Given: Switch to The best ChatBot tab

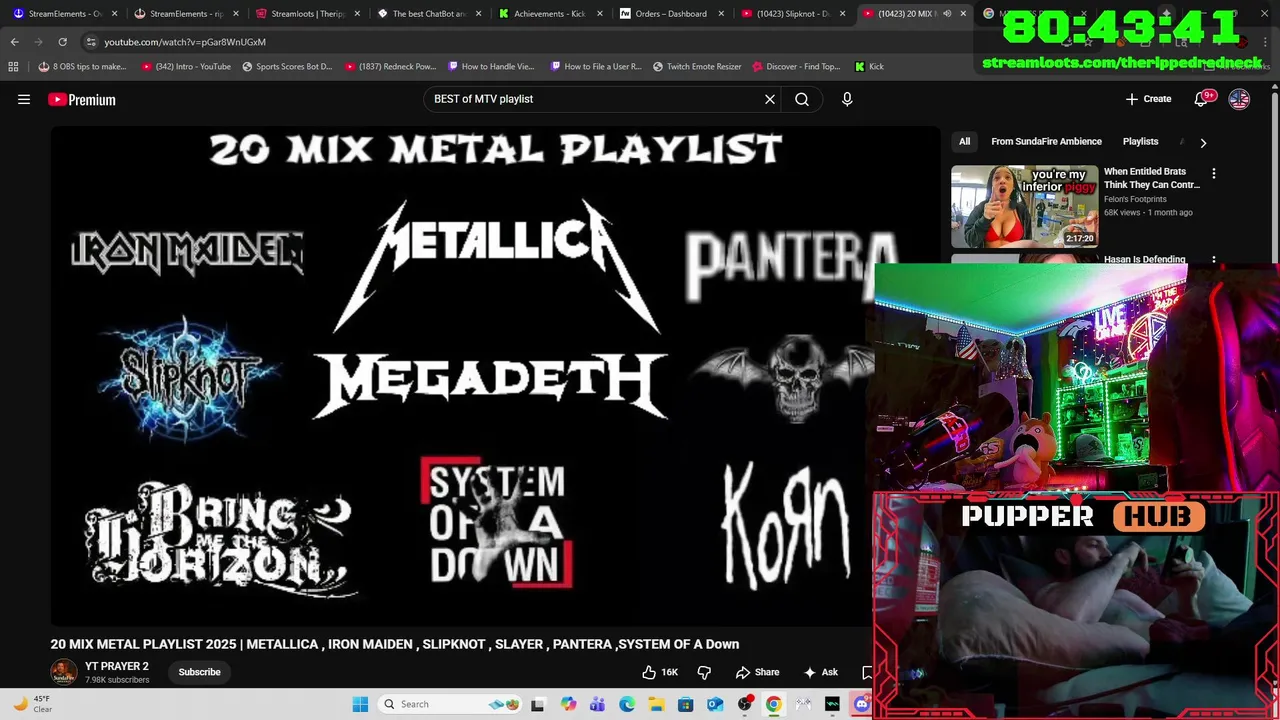Looking at the screenshot, I should point(429,14).
